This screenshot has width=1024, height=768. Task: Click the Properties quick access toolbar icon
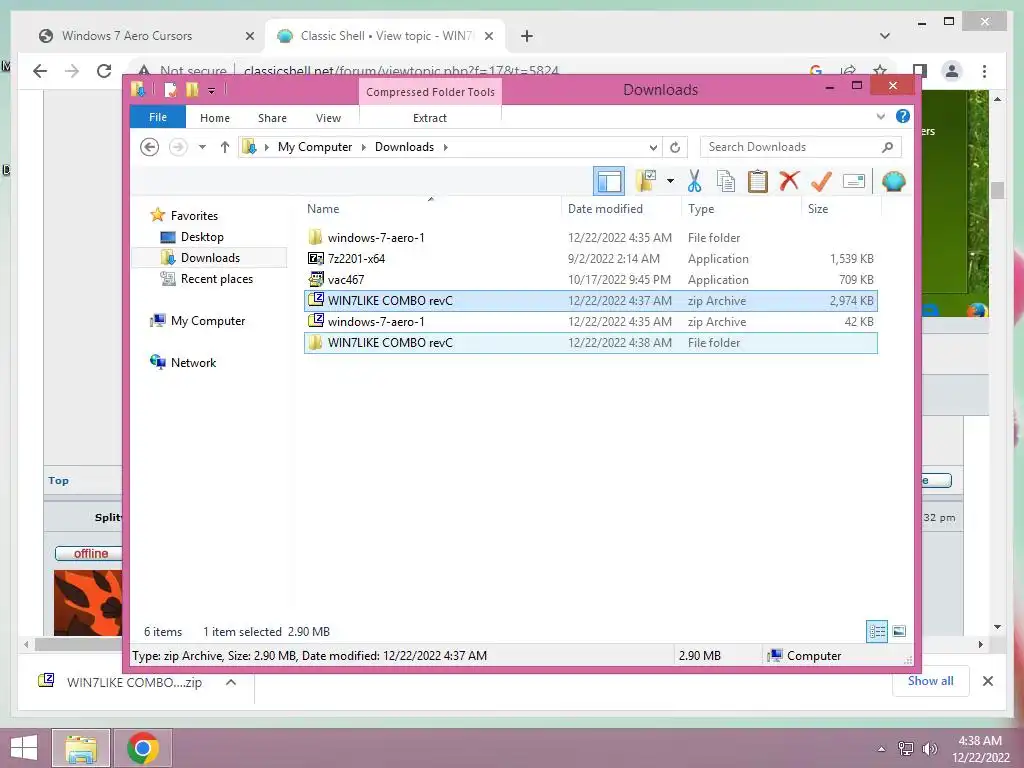pos(170,90)
